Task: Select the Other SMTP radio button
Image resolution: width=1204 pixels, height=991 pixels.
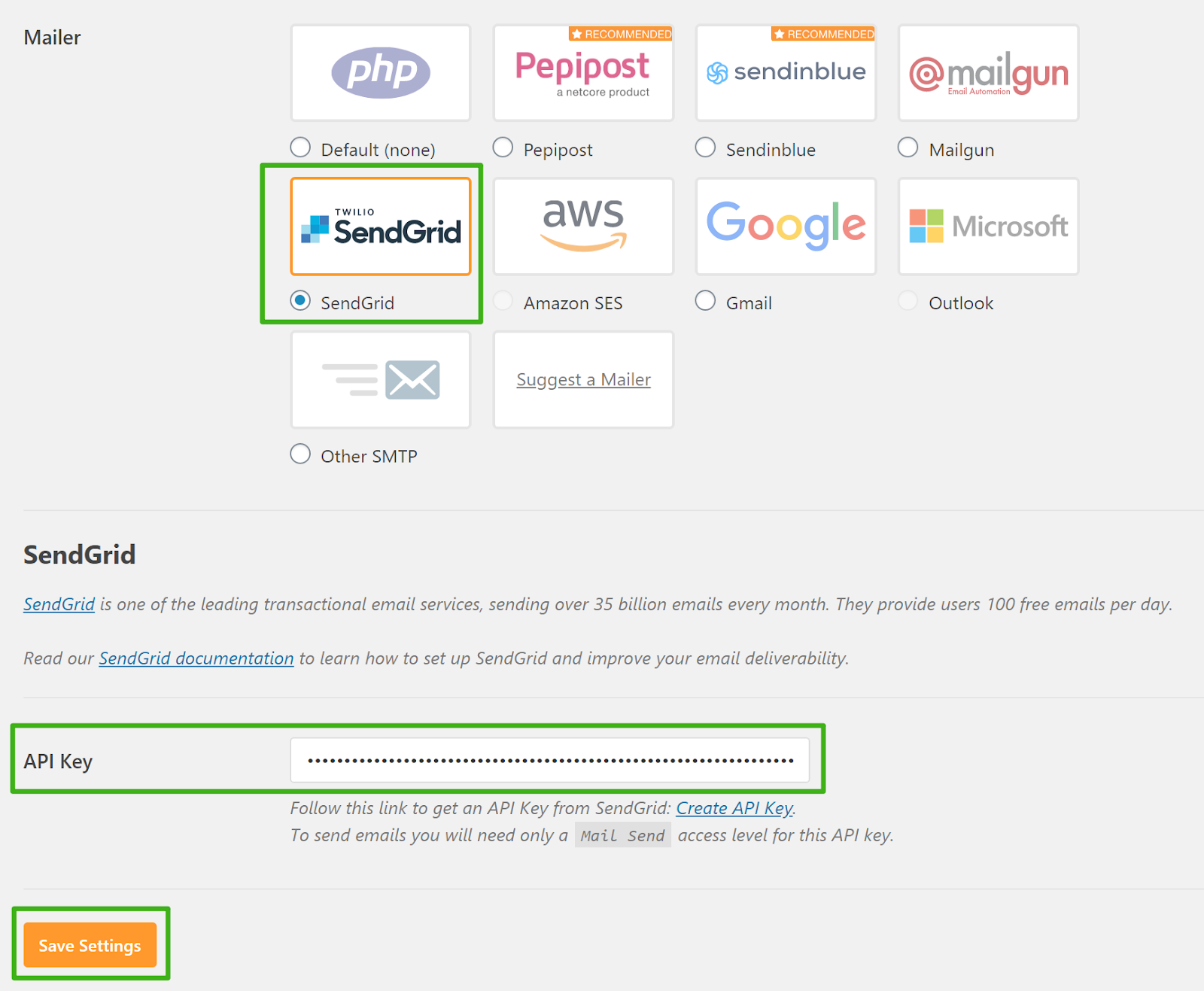Action: 300,454
